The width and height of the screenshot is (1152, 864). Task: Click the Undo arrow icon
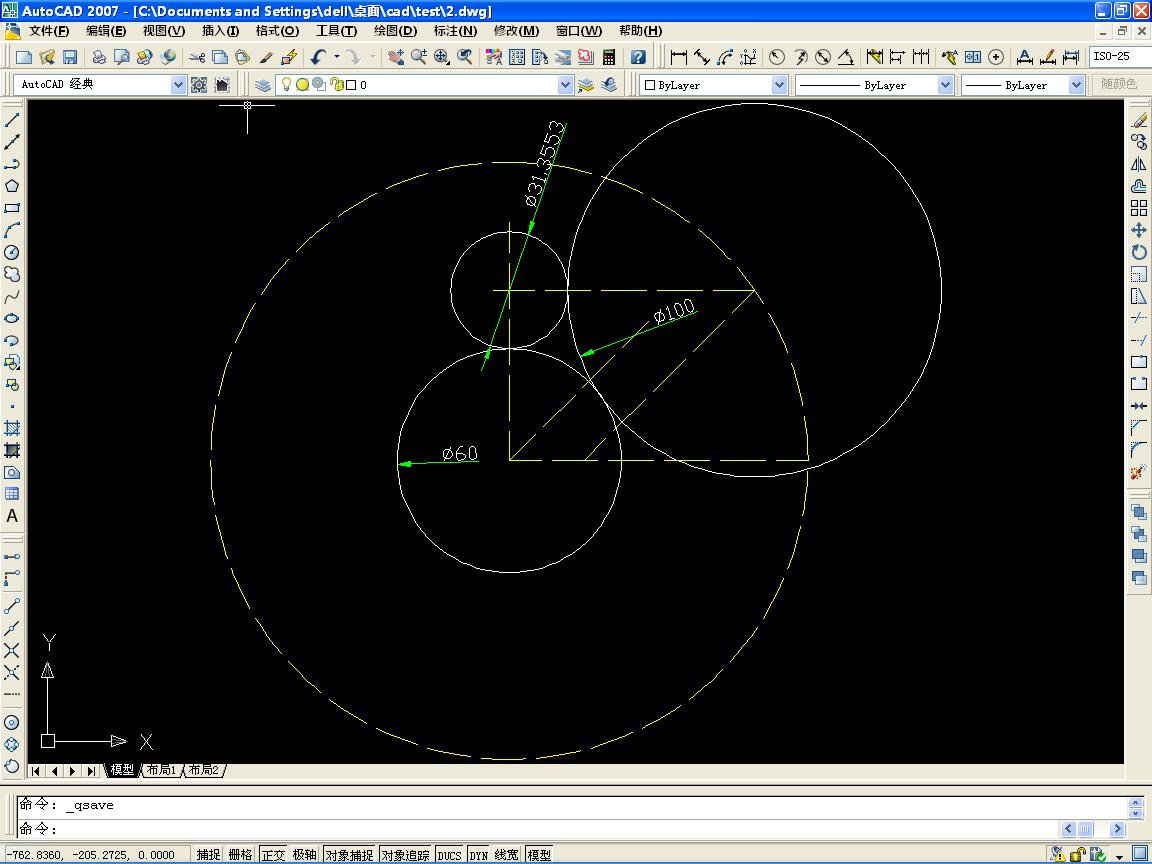(x=318, y=57)
